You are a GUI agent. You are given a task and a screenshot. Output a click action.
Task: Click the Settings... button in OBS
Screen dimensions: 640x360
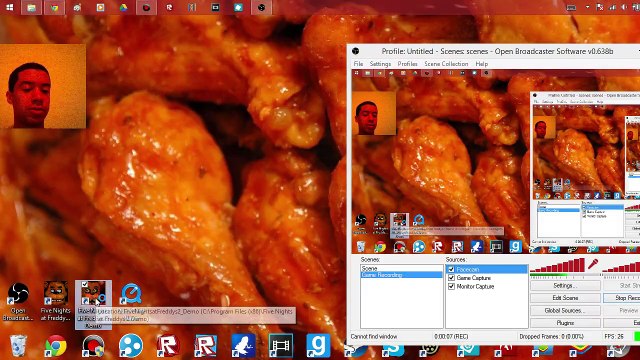click(x=565, y=286)
